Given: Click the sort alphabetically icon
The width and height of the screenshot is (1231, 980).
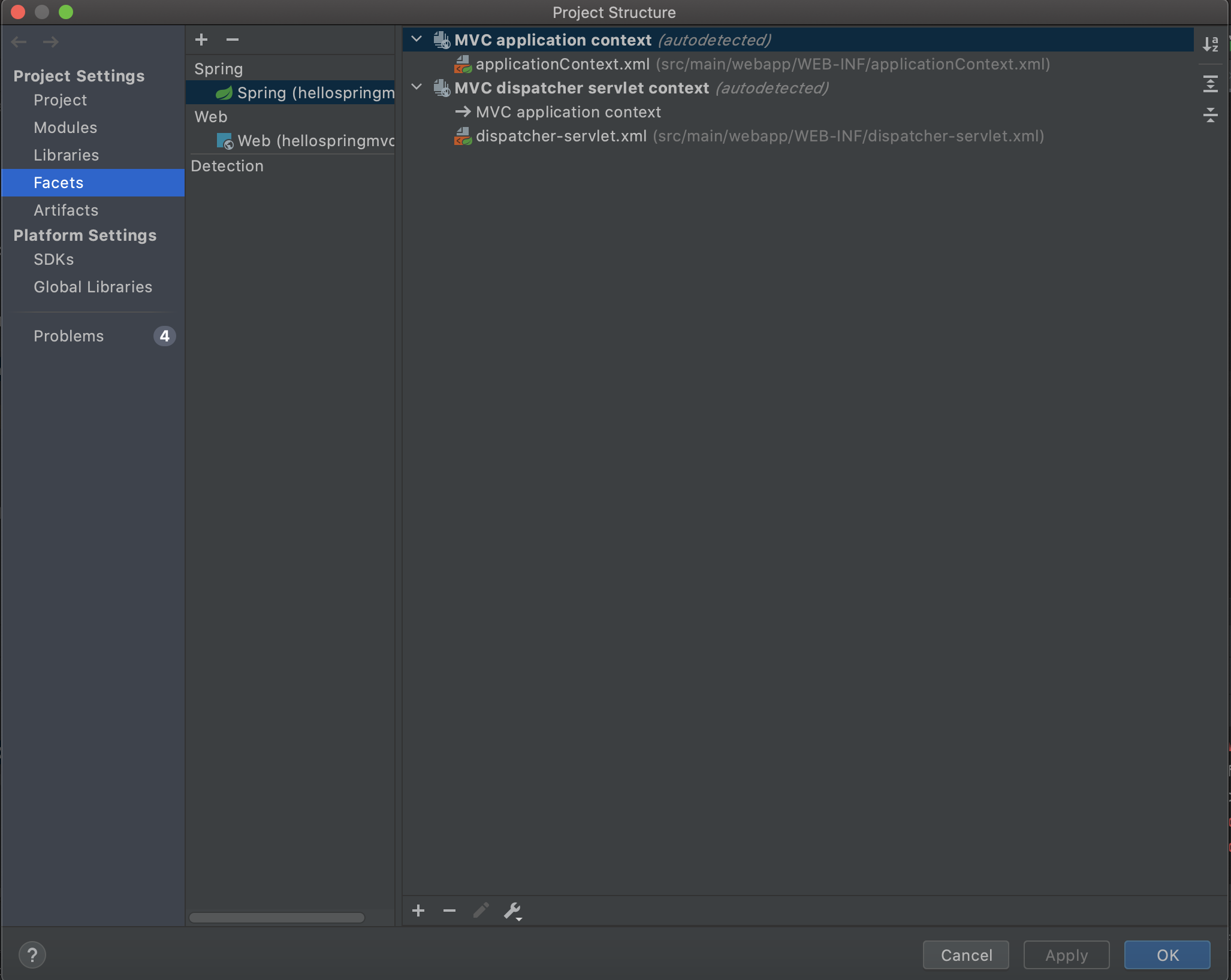Looking at the screenshot, I should click(1210, 43).
